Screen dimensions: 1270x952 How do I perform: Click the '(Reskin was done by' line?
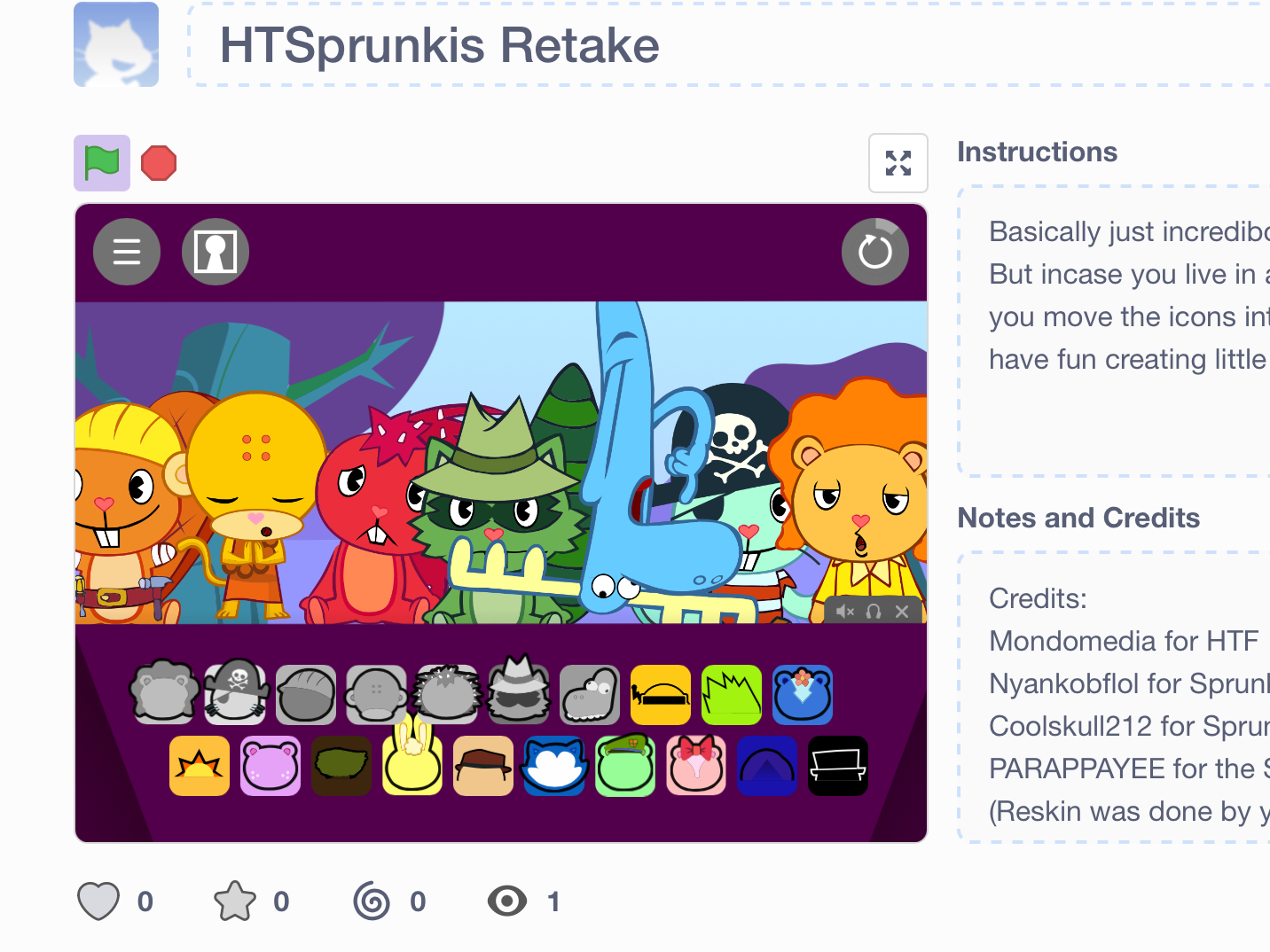[1129, 811]
